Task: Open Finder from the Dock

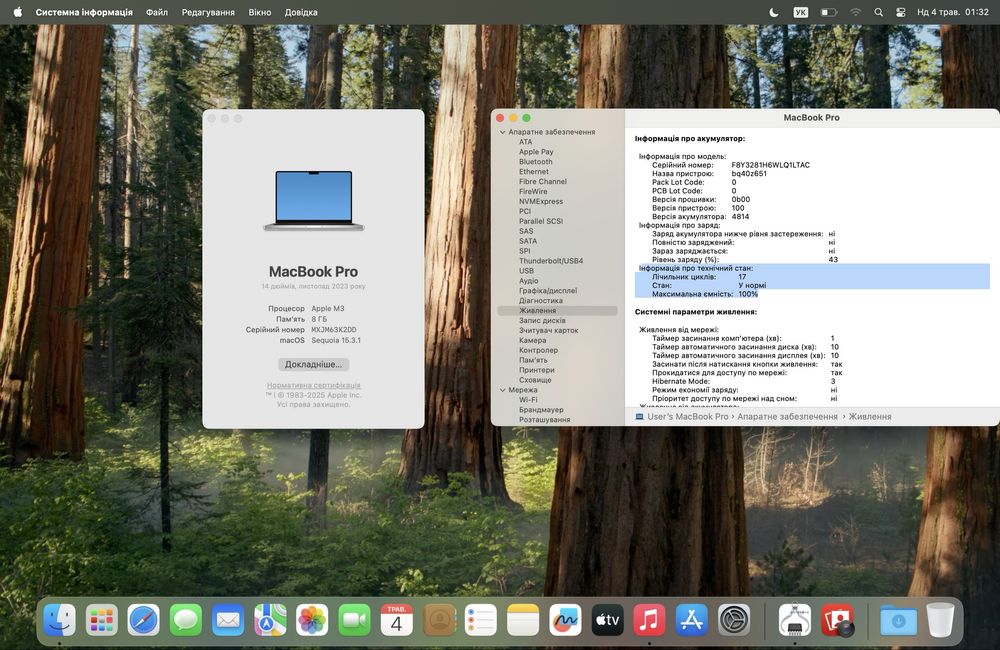Action: click(x=59, y=619)
